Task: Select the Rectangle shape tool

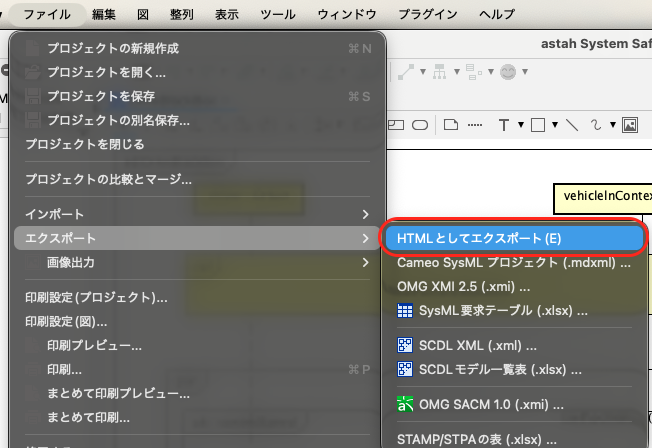Action: 537,125
